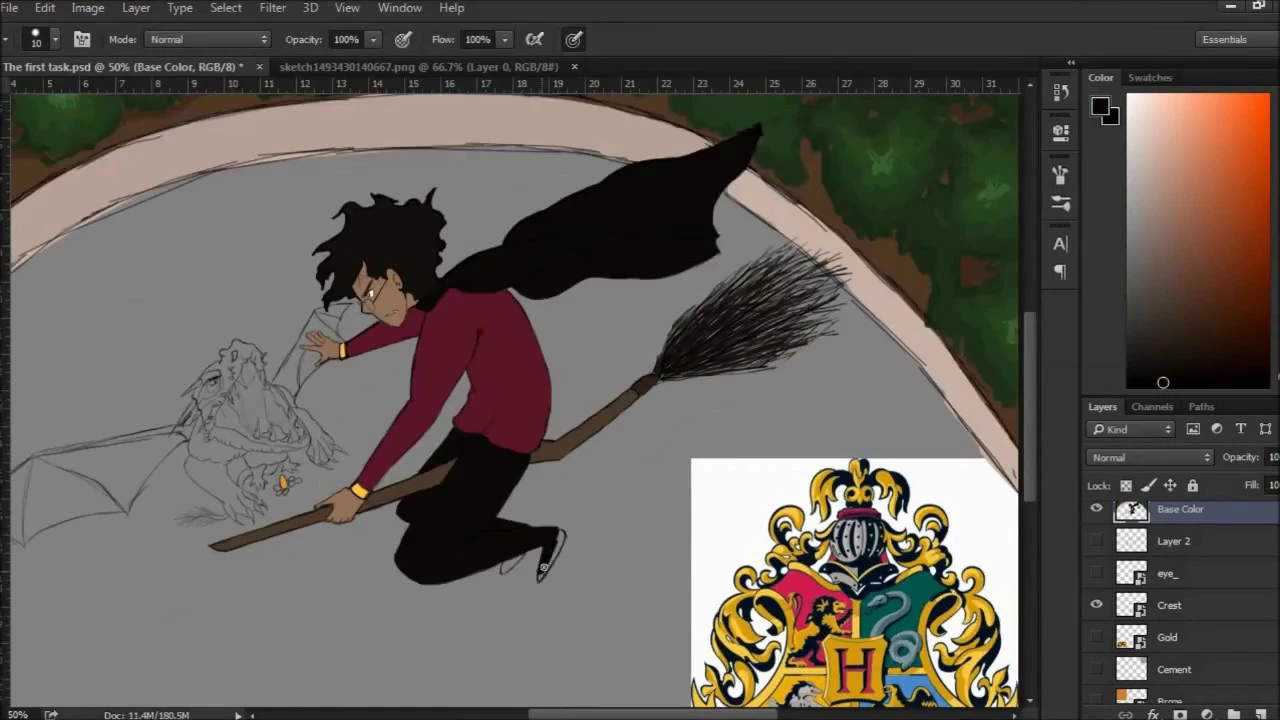Screen dimensions: 1280x720
Task: Create new adjustment layer icon
Action: pyautogui.click(x=1207, y=715)
